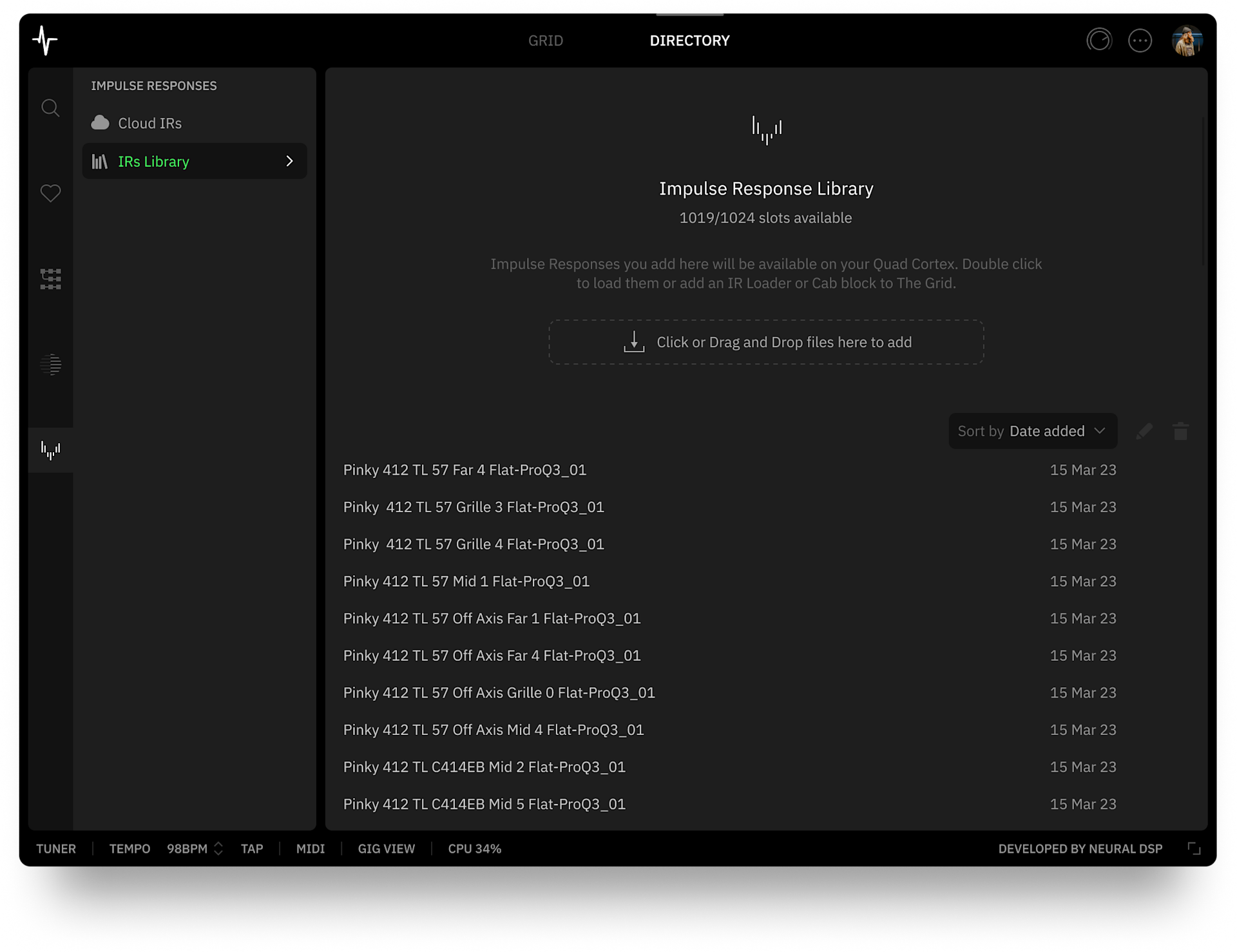Open favorites heart icon in sidebar
The image size is (1237, 952).
coord(50,193)
